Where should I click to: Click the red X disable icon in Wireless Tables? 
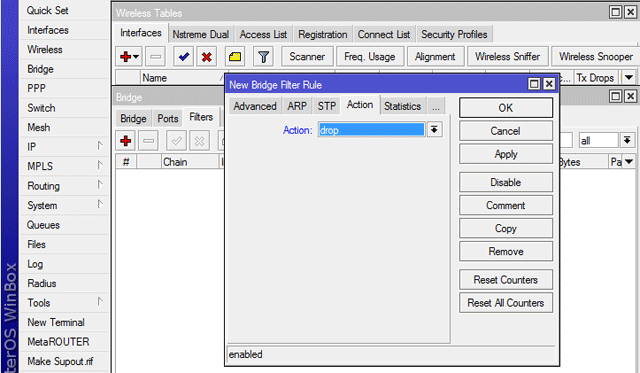tap(207, 57)
